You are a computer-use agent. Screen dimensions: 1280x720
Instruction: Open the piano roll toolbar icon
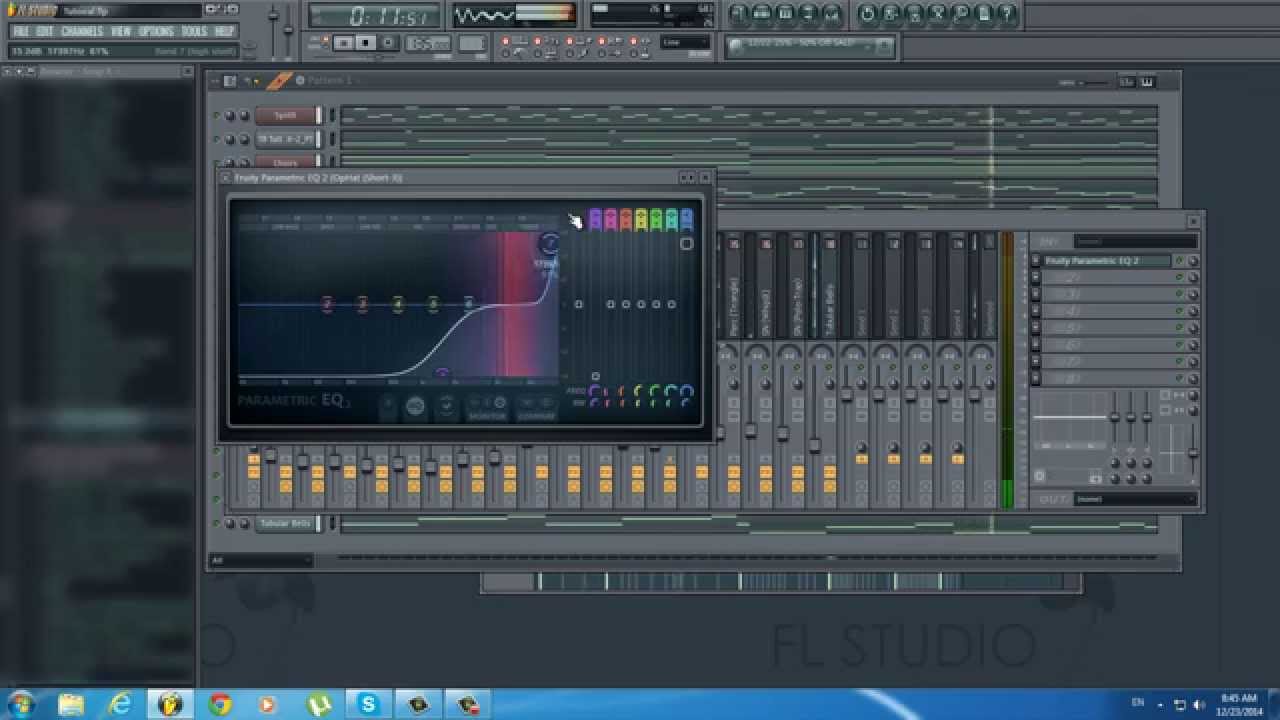[x=785, y=15]
